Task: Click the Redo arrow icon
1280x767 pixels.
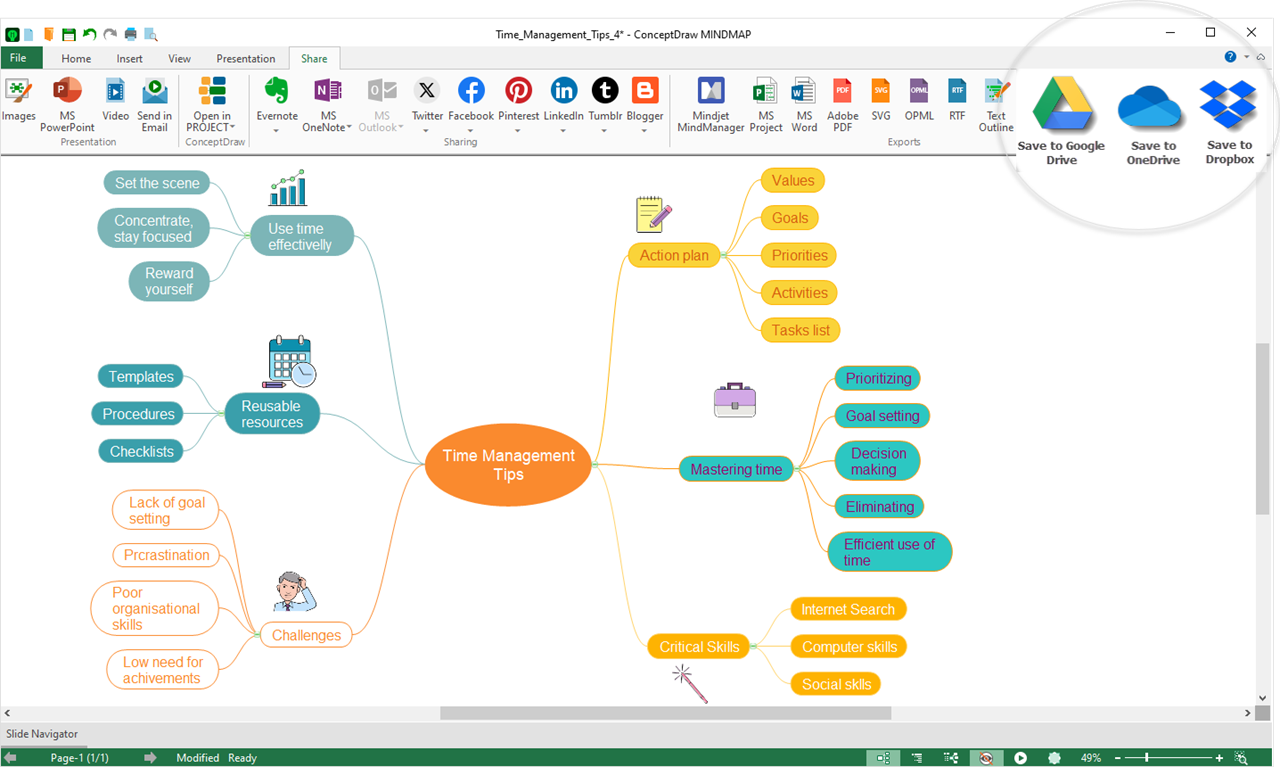Action: [x=110, y=34]
